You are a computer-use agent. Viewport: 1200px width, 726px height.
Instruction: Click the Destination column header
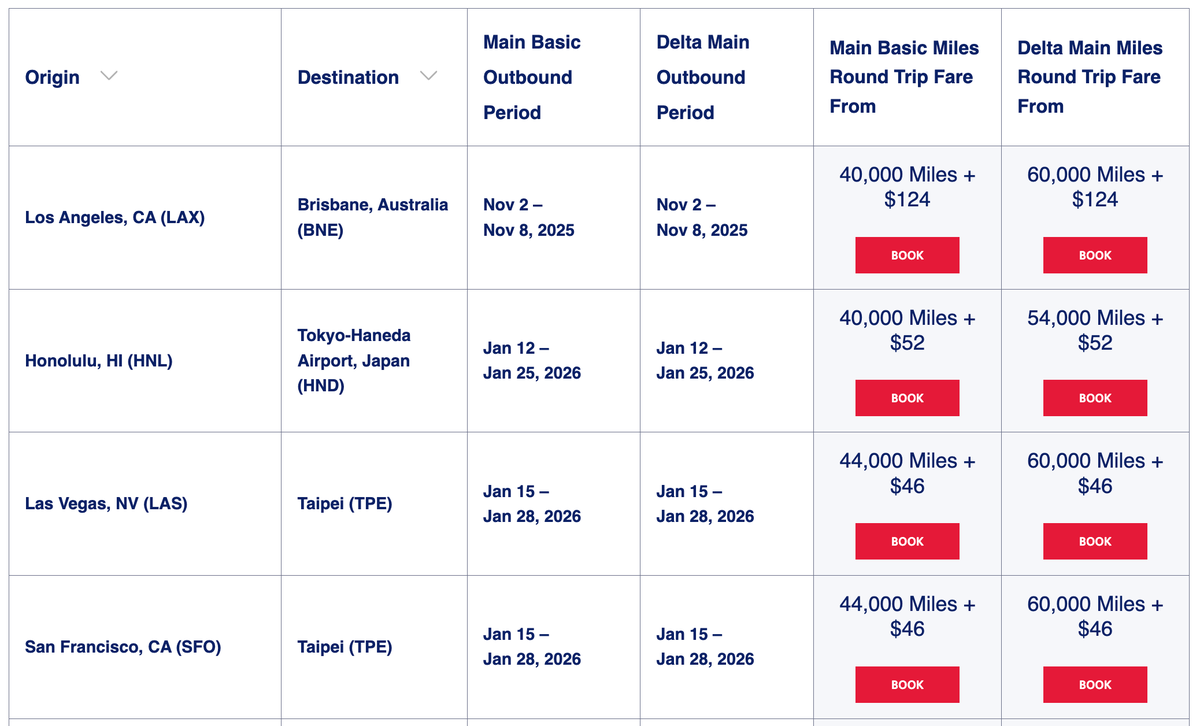348,77
